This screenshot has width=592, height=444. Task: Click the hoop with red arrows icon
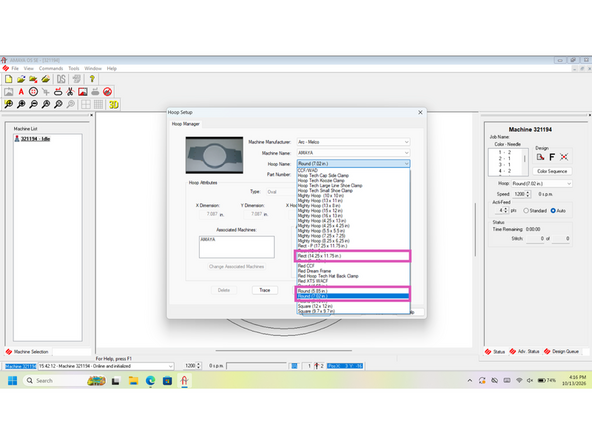point(58,92)
